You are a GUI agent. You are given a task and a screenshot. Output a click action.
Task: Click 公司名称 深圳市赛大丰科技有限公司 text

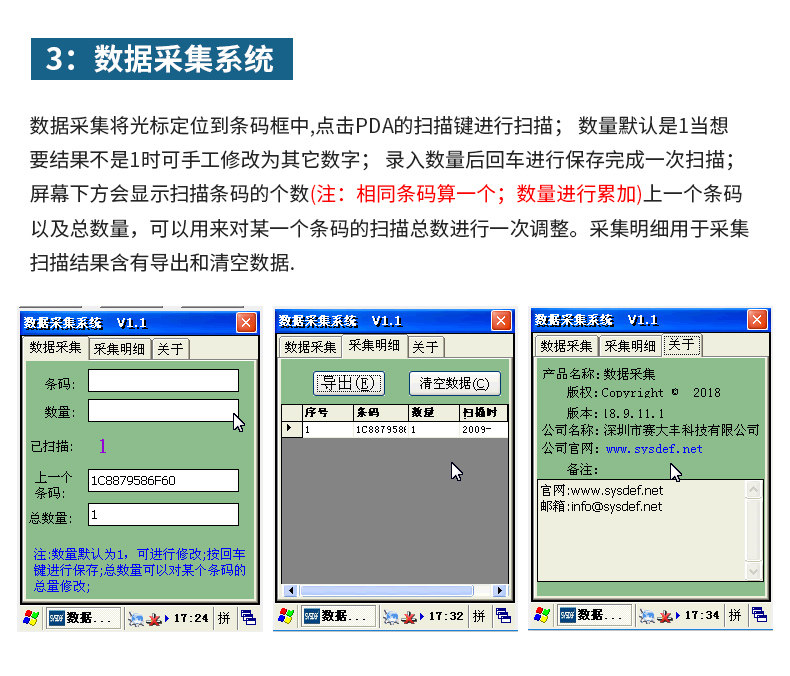(650, 430)
